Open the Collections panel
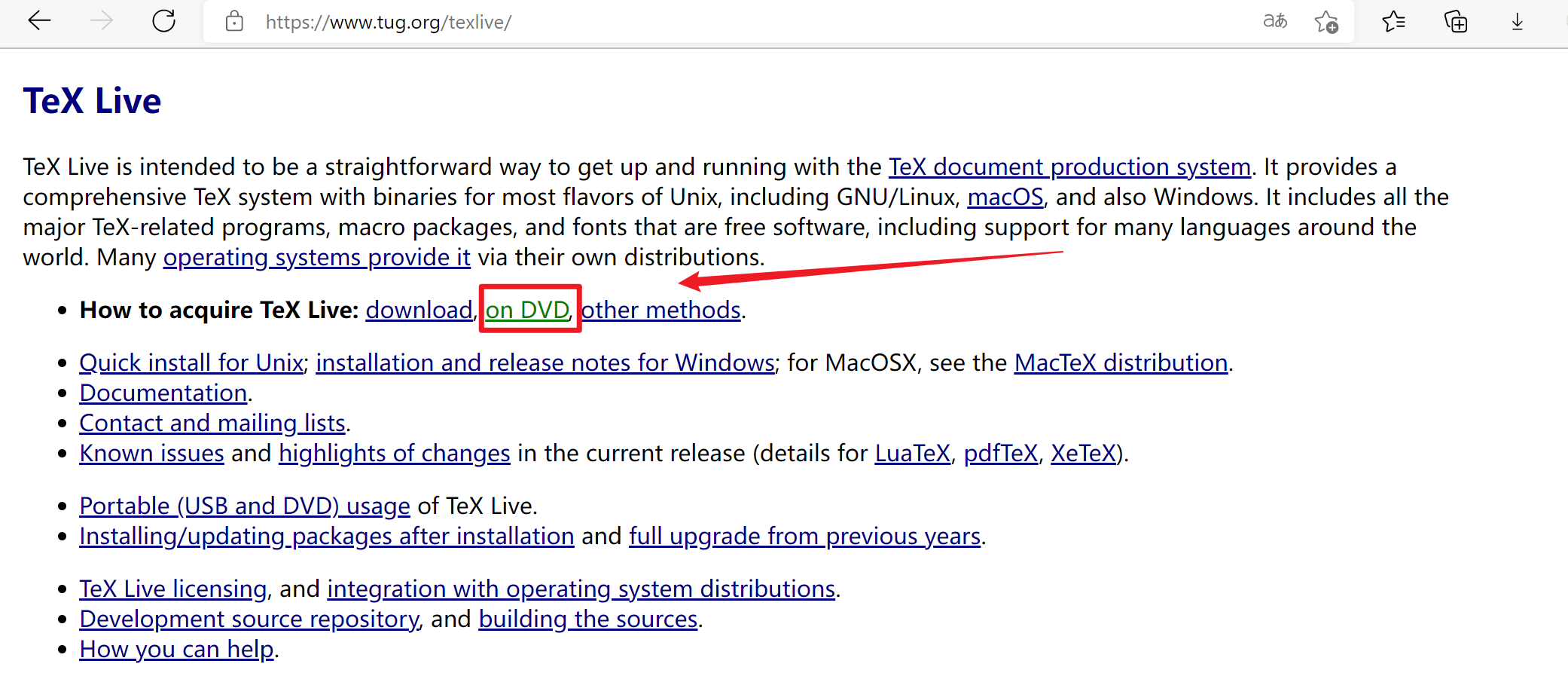The image size is (1568, 673). tap(1456, 21)
